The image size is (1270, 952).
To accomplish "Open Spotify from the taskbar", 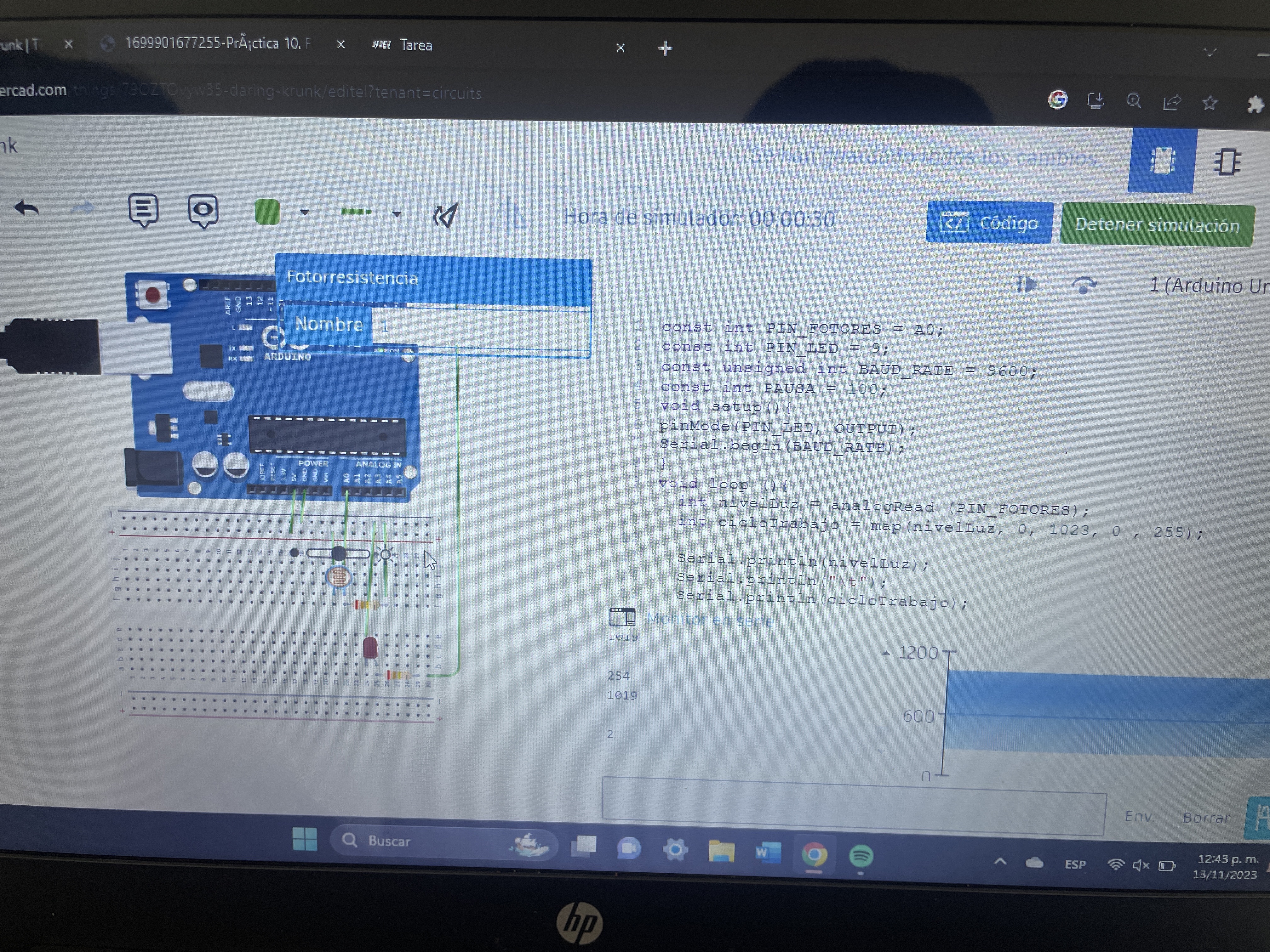I will click(861, 856).
